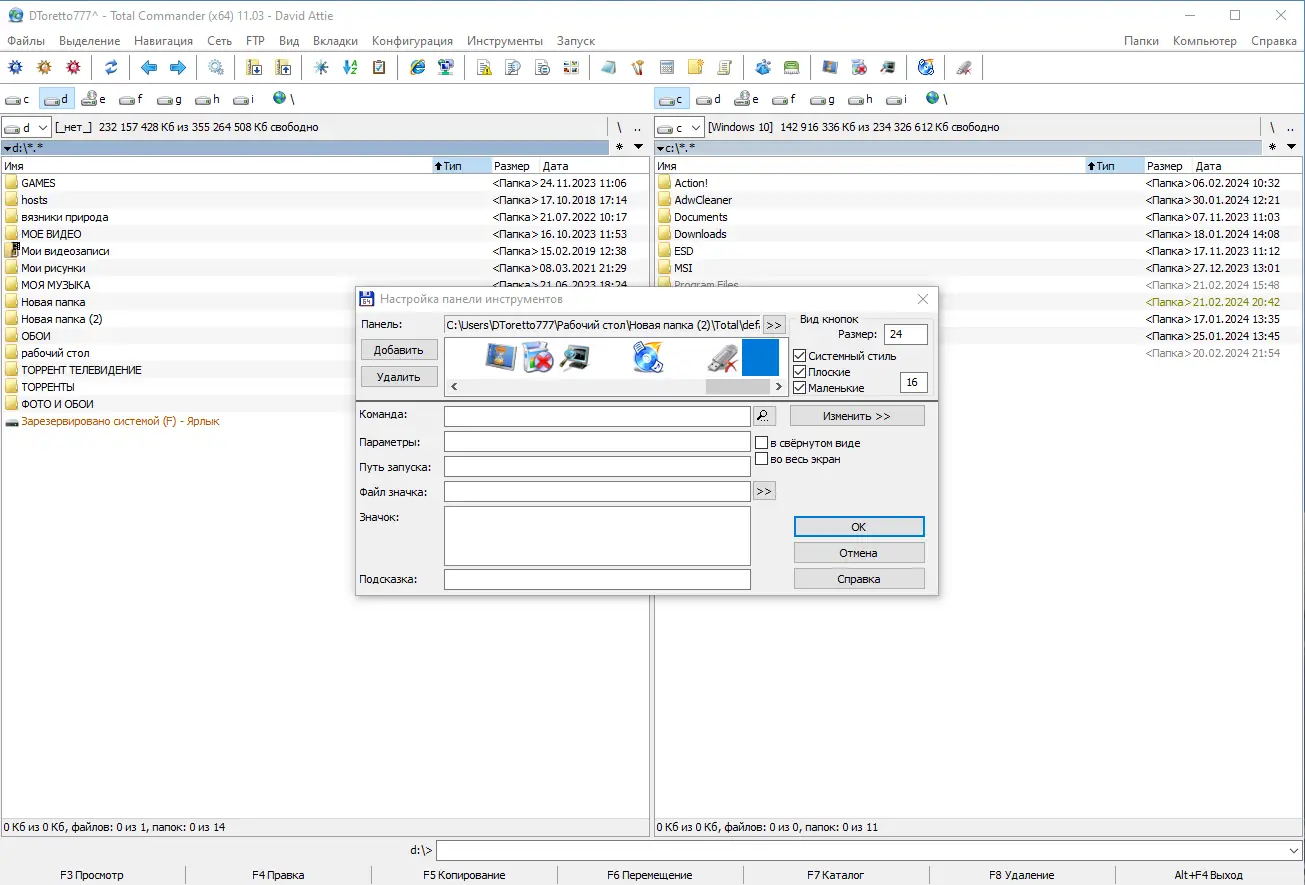Go back with the blue left arrow
Screen dimensions: 1305x885
(x=149, y=67)
